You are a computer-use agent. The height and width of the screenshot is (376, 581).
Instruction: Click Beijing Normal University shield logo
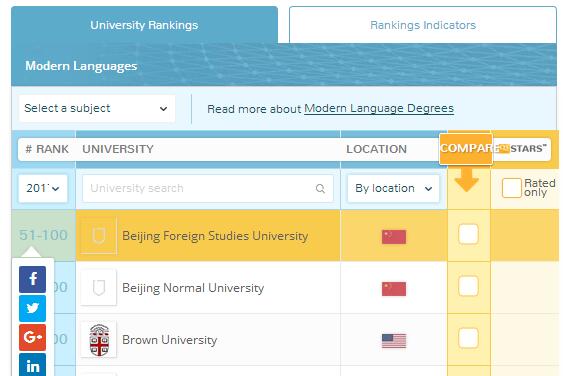click(99, 288)
